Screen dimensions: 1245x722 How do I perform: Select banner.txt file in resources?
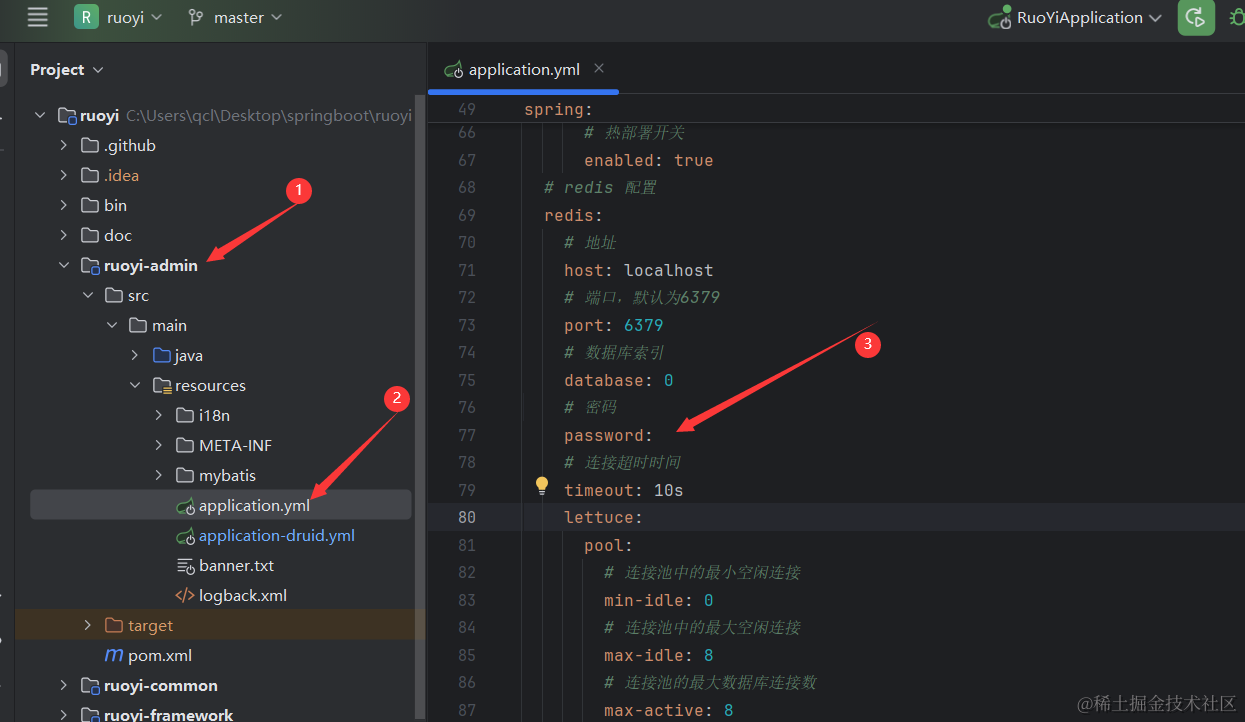(236, 566)
